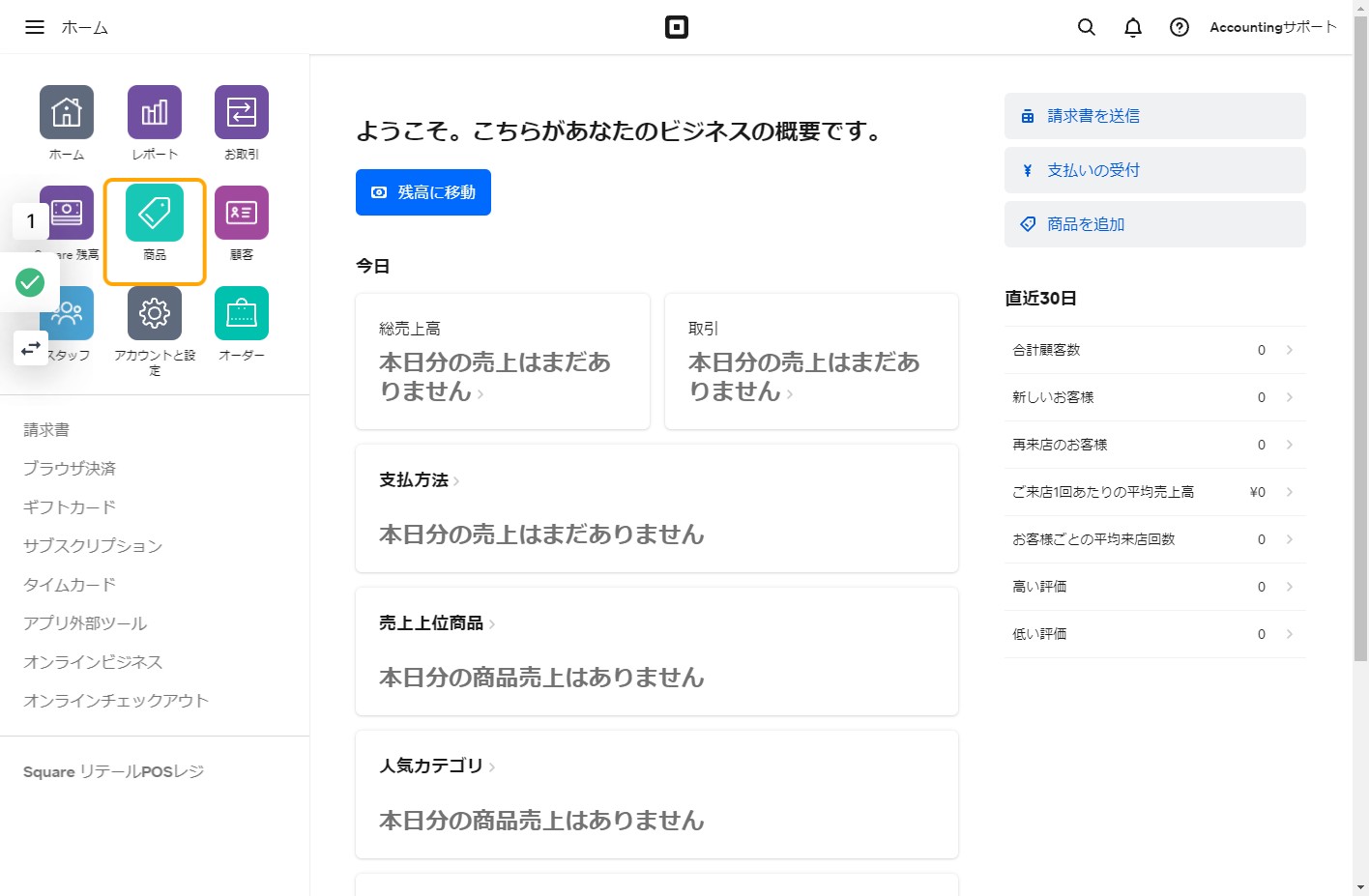The height and width of the screenshot is (896, 1369).
Task: Open the search magnifier icon
Action: [1087, 27]
